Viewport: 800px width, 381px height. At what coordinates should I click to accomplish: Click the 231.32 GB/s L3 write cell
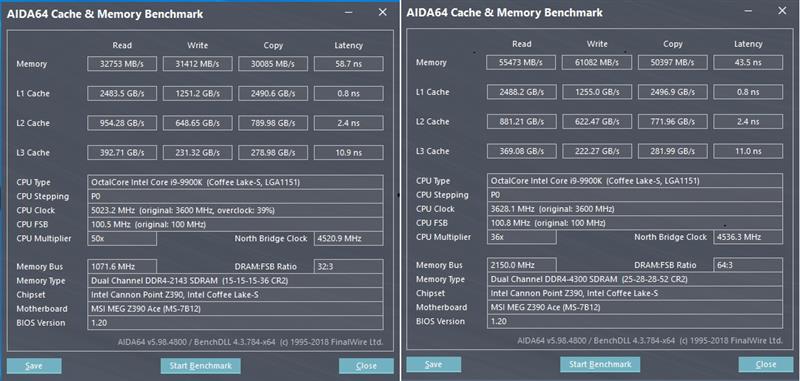197,153
